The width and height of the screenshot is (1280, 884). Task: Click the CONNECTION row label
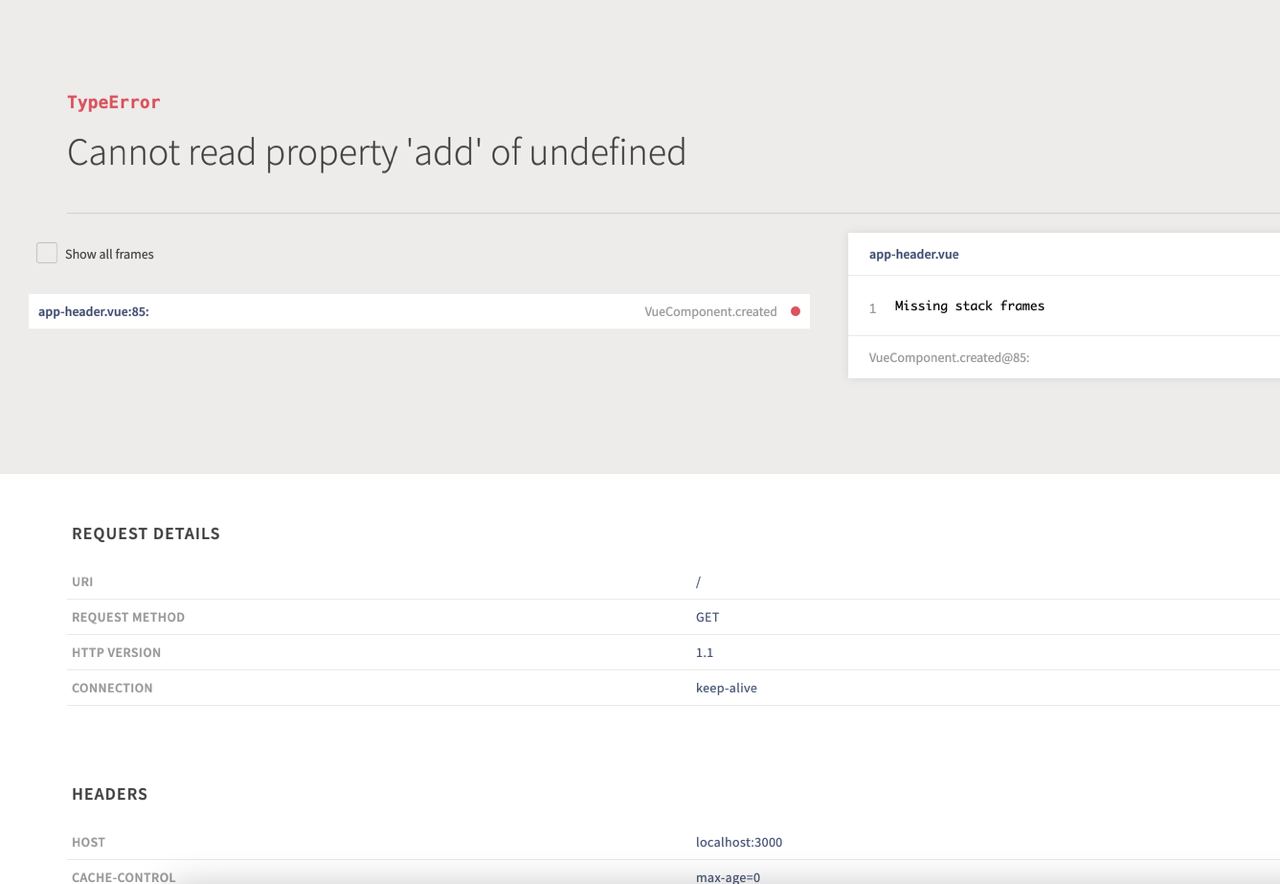(112, 688)
